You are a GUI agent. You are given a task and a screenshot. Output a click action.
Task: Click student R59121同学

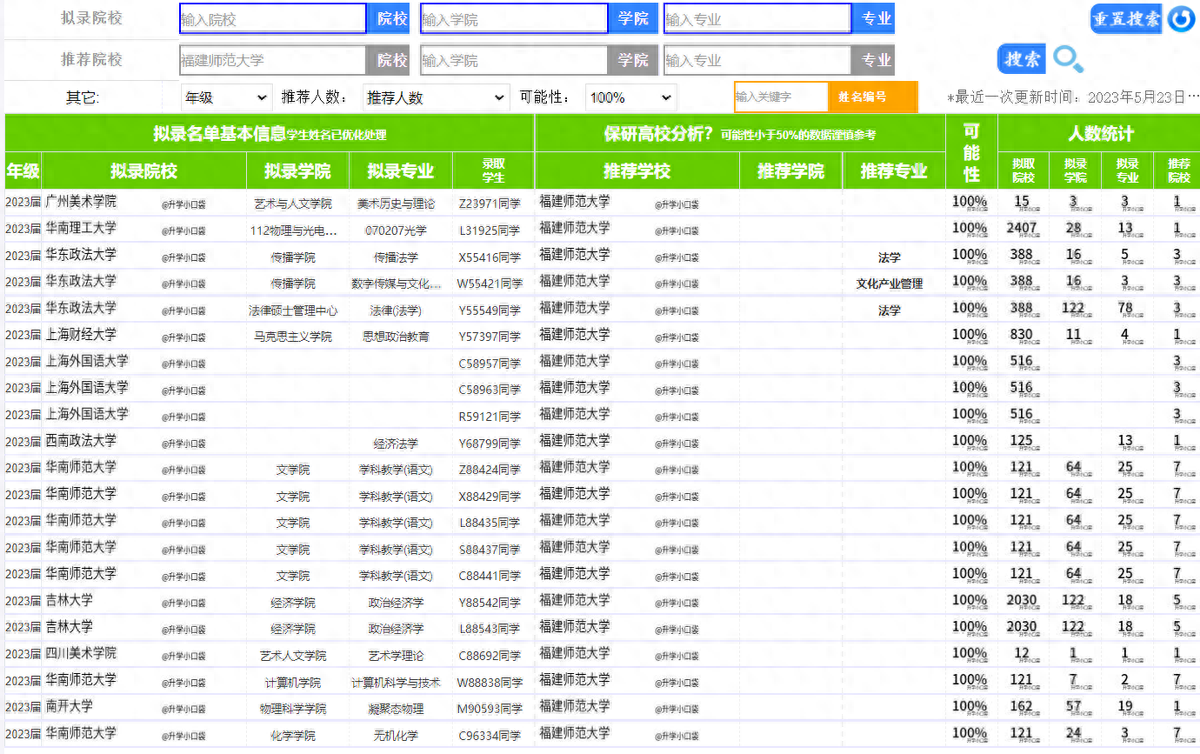pyautogui.click(x=490, y=417)
